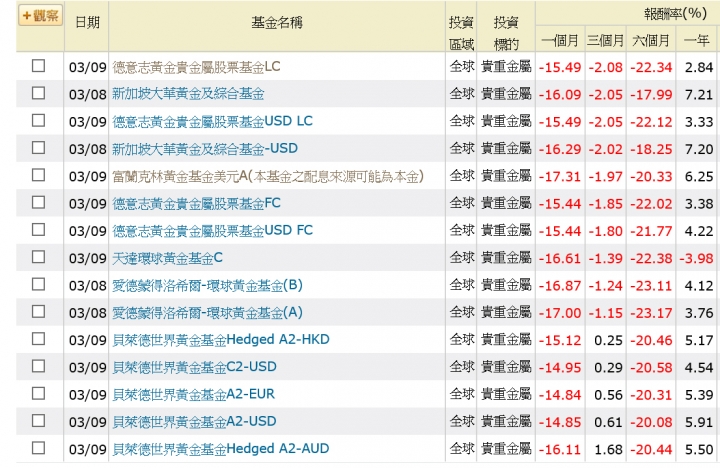Open fund link 新加坡大華黃金及綜合基金

(188, 94)
